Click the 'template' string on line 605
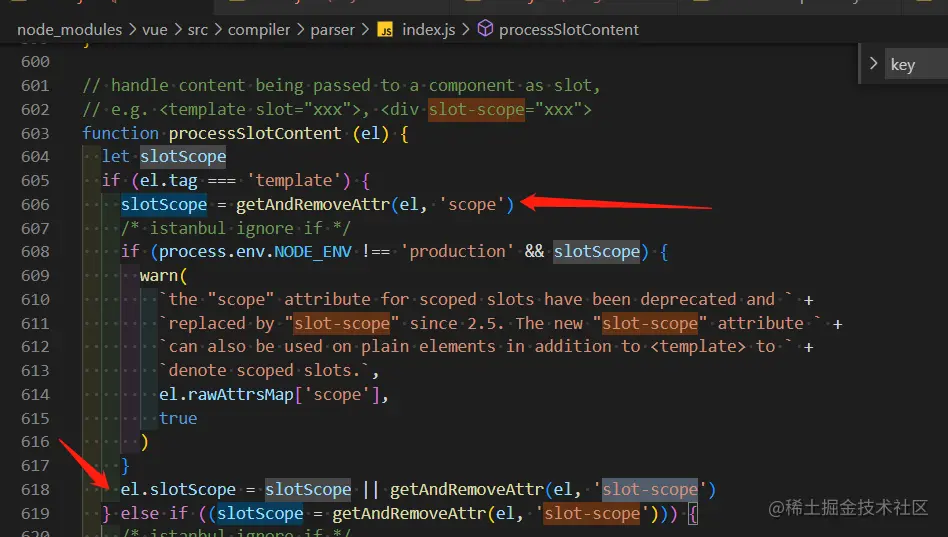 294,180
